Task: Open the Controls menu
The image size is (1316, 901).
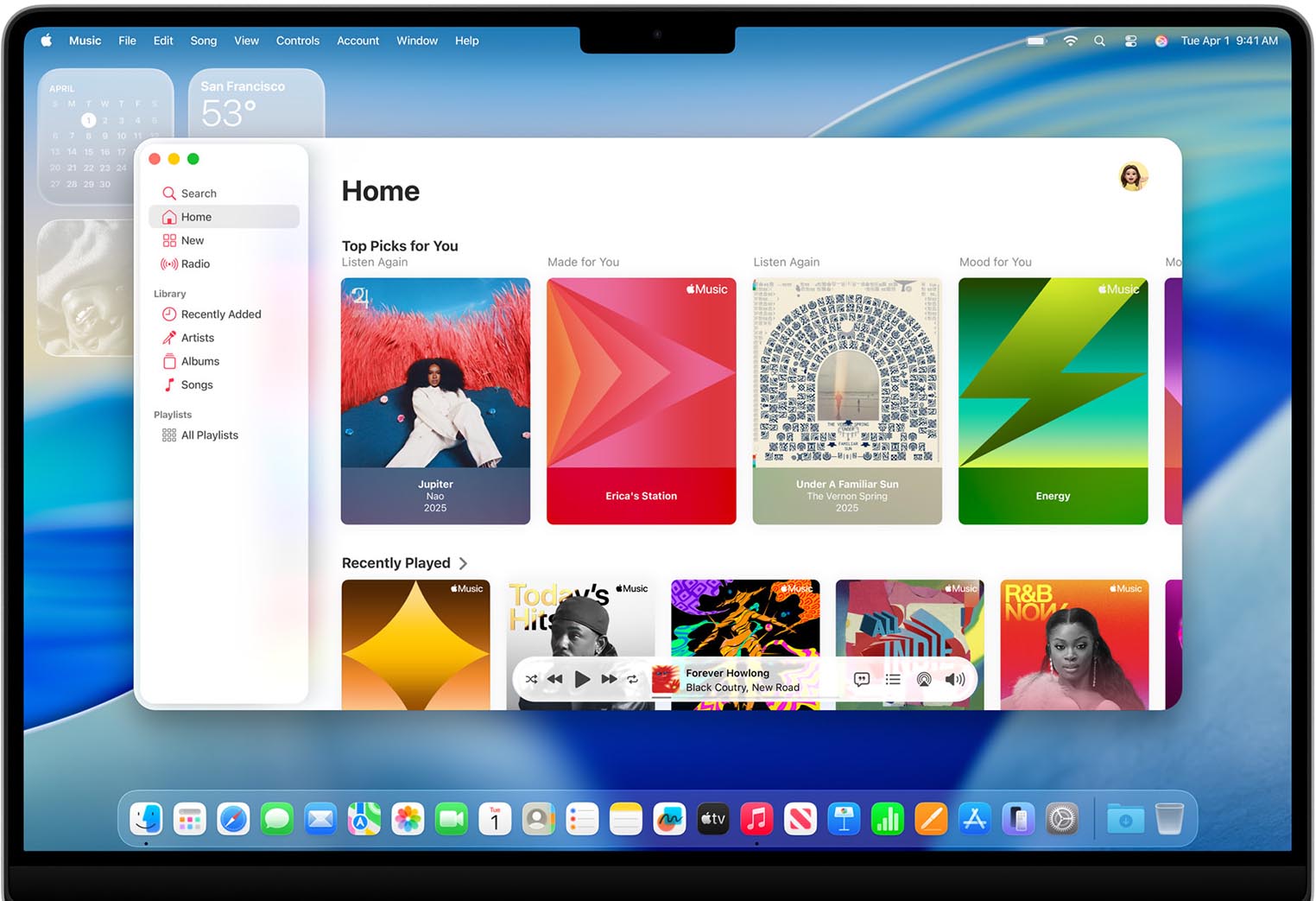Action: [x=298, y=41]
